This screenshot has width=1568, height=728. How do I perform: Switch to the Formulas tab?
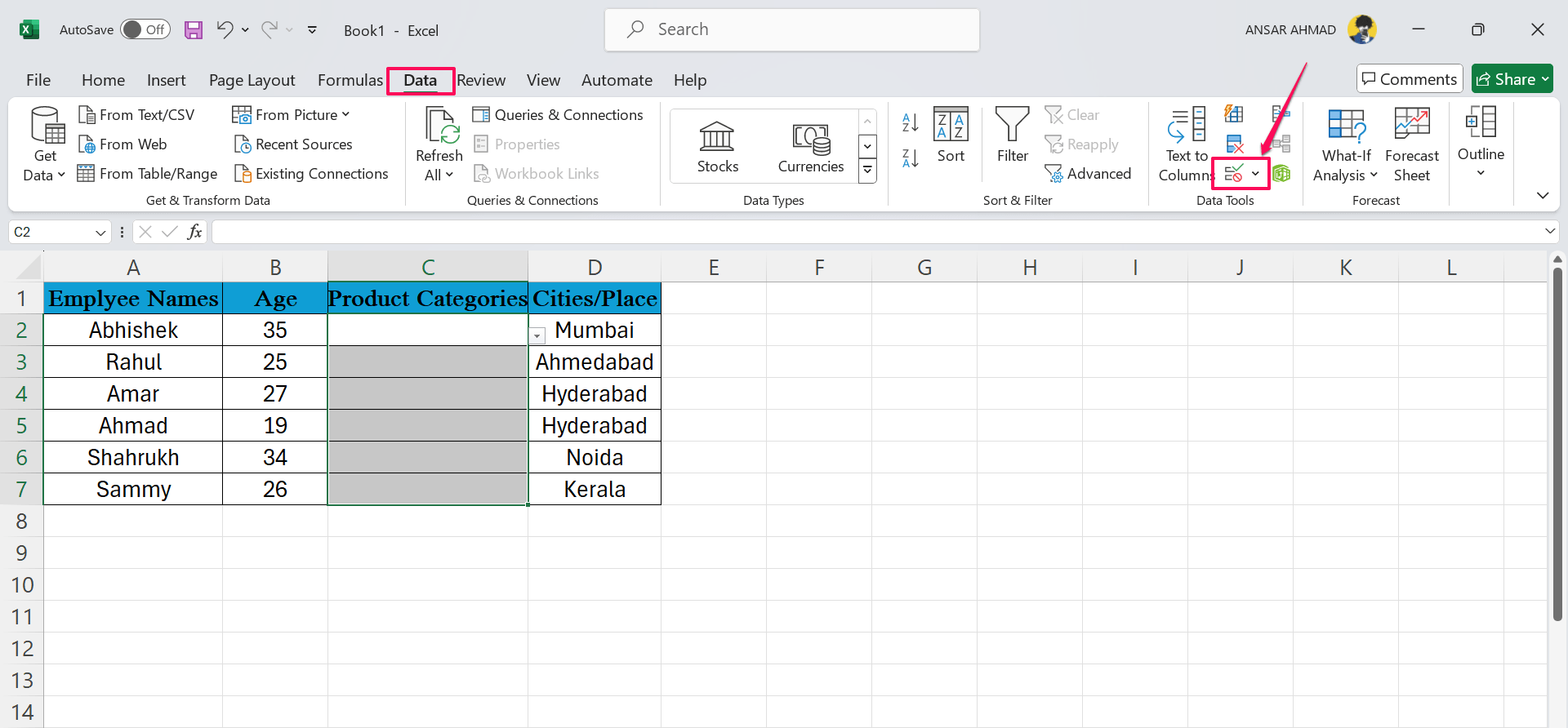point(350,80)
